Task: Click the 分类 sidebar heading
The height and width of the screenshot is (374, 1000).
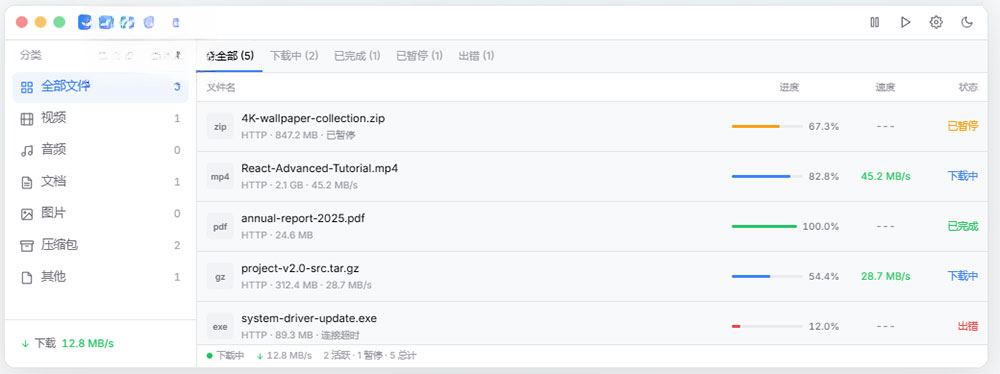Action: click(31, 56)
